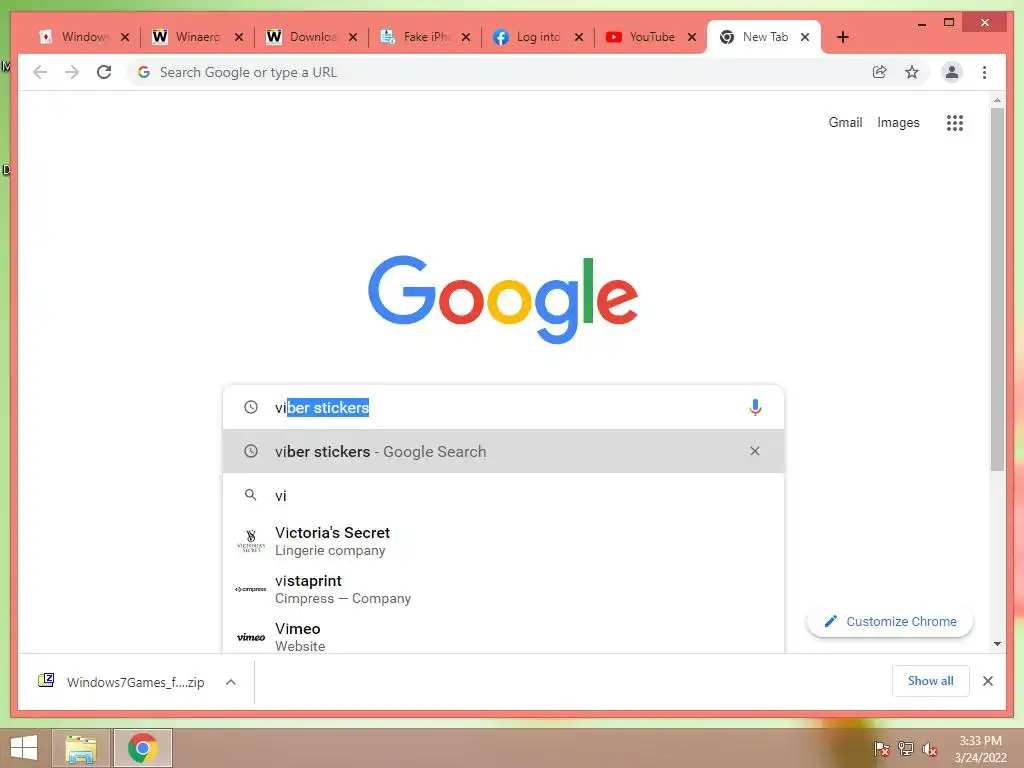This screenshot has height=768, width=1024.
Task: Share this page icon in address bar
Action: pyautogui.click(x=880, y=72)
